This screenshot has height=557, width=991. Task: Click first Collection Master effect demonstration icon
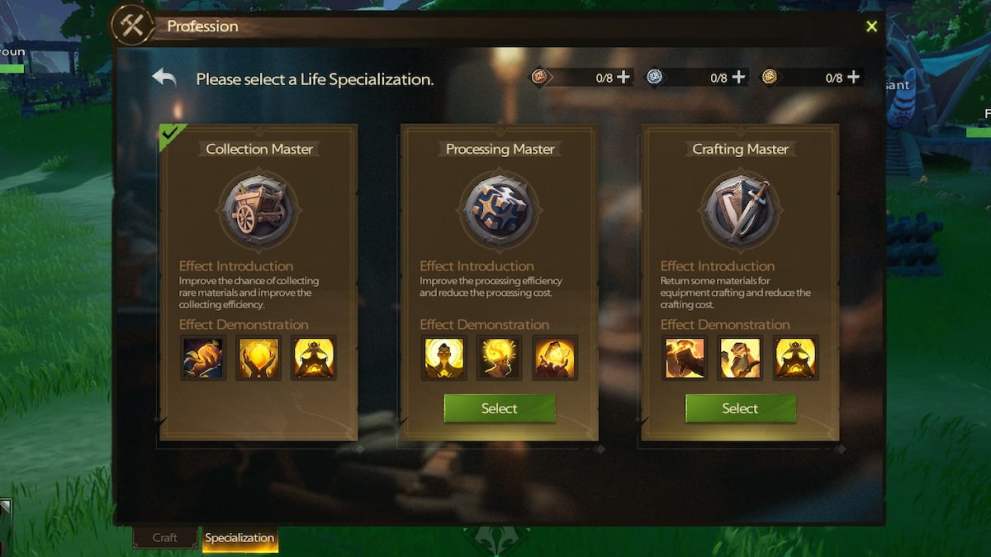(202, 358)
